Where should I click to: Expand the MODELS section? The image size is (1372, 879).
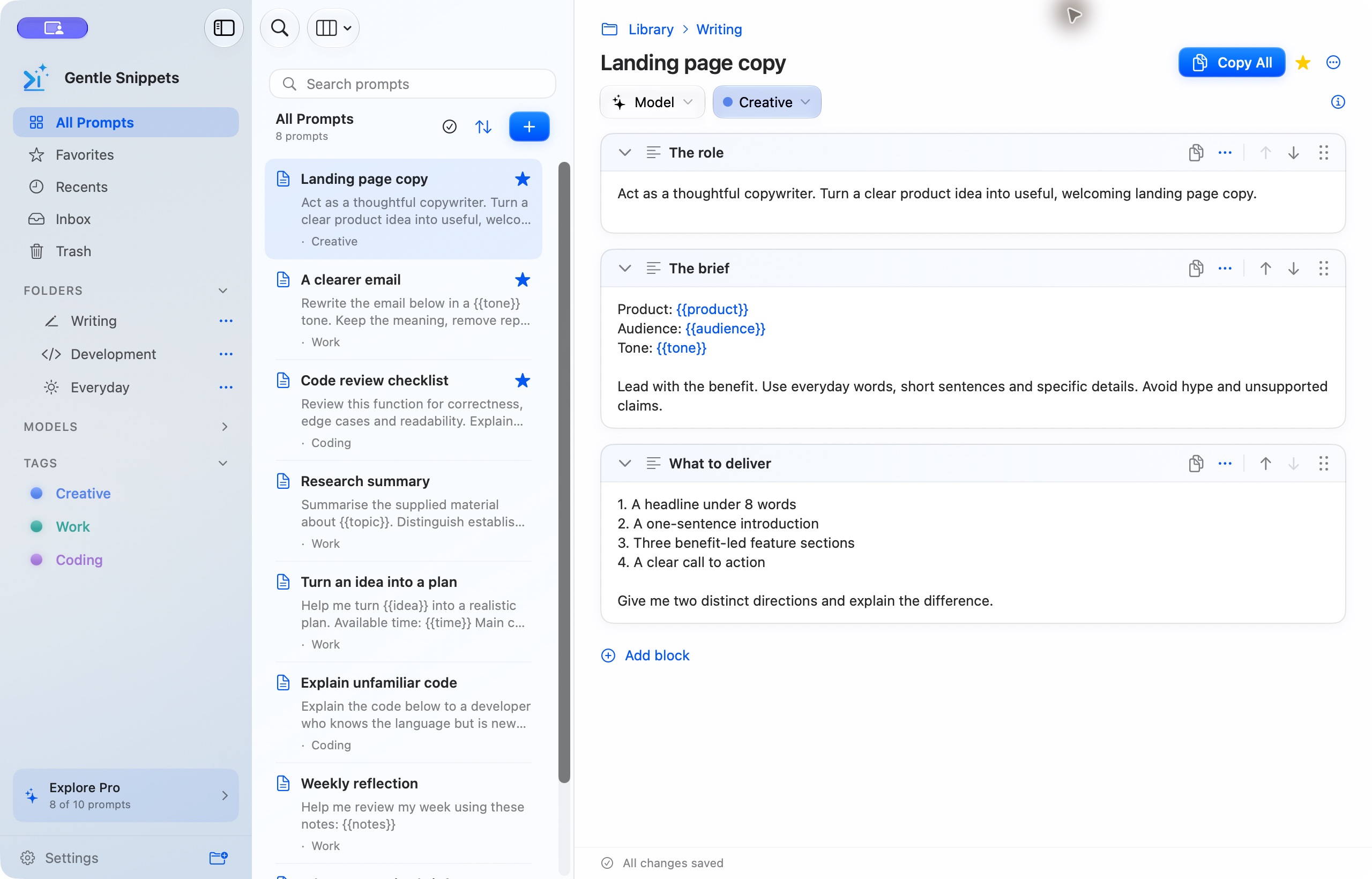pyautogui.click(x=225, y=427)
